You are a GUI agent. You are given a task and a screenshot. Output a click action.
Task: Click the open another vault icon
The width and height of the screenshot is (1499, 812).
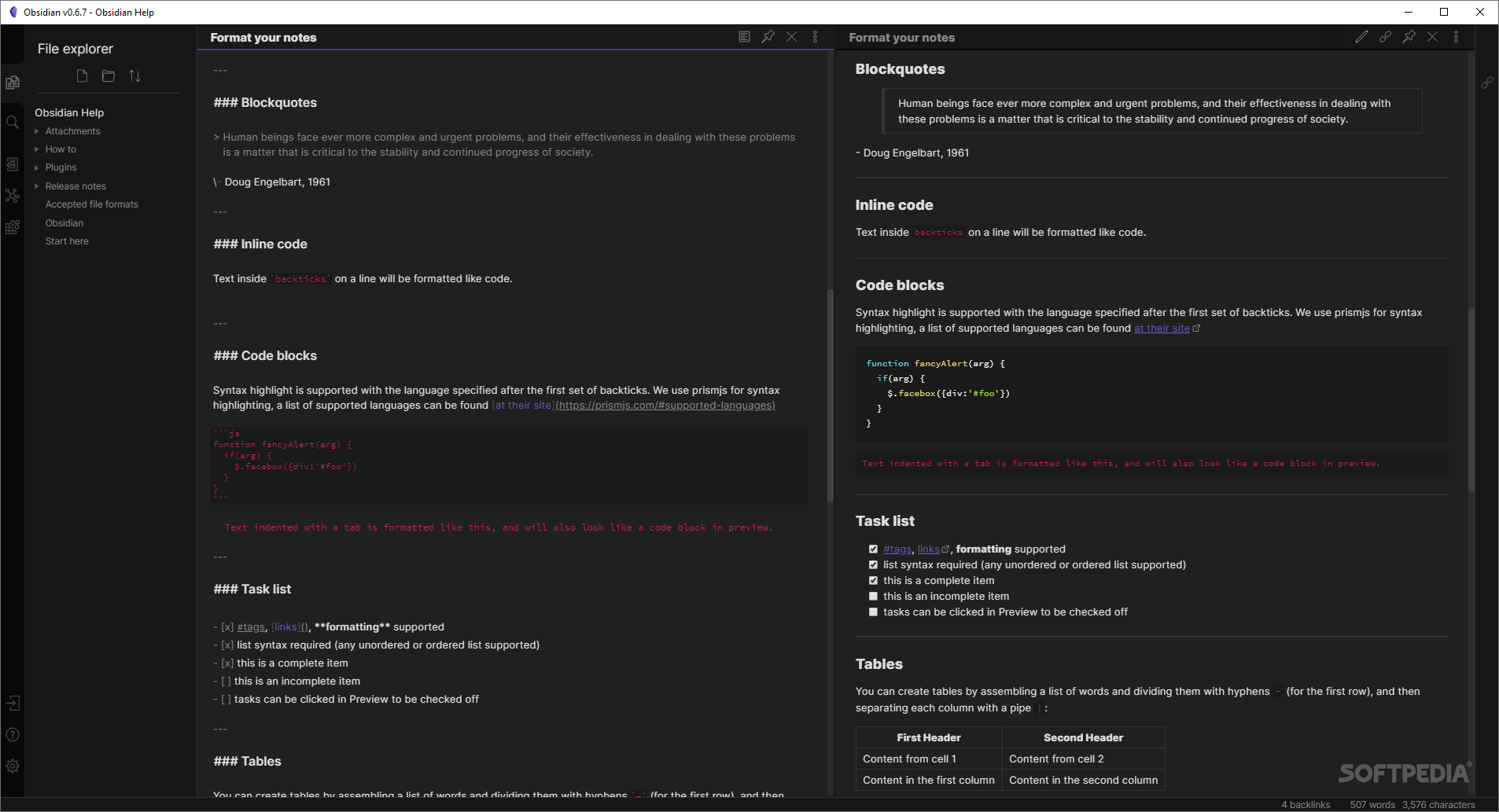(13, 703)
